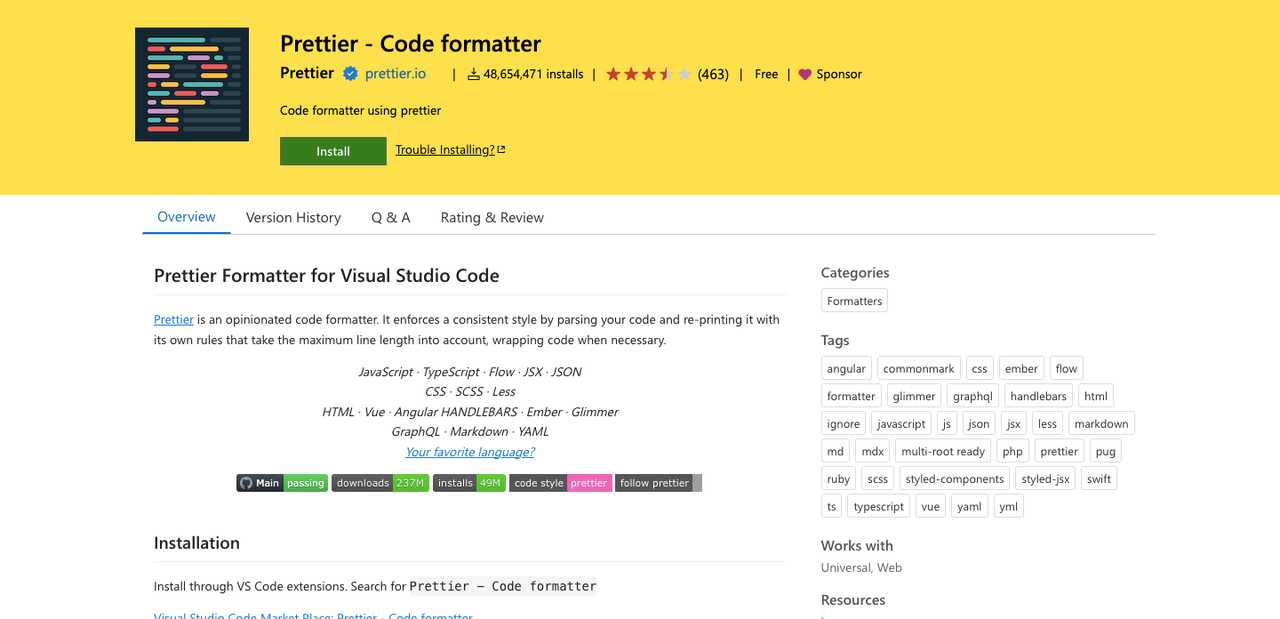Screen dimensions: 1280x619
Task: Click the Sponsor link
Action: 839,74
